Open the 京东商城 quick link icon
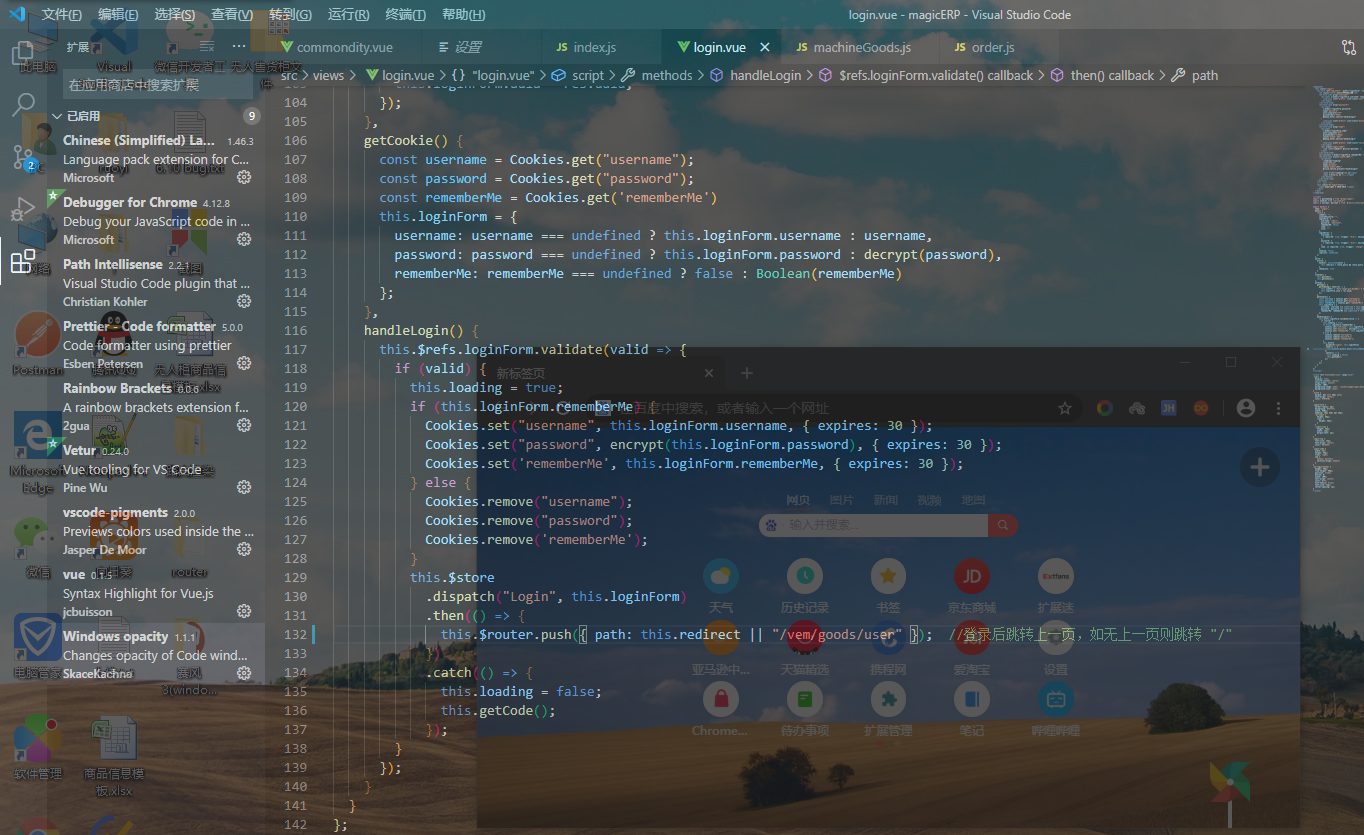Screen dimensions: 1364x835 click(971, 576)
